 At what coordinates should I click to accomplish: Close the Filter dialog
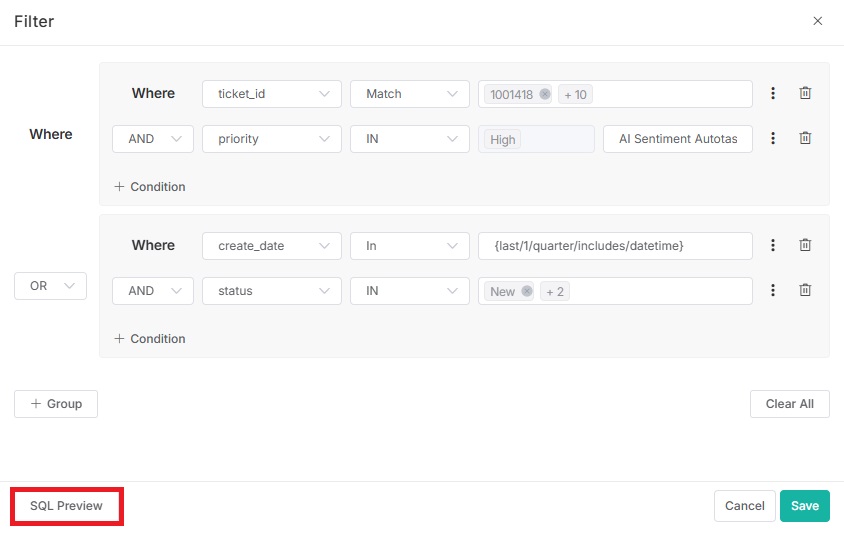click(x=817, y=21)
